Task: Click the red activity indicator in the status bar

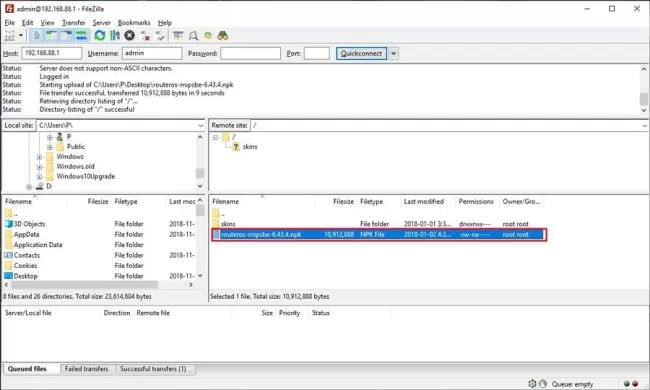Action: coord(635,384)
